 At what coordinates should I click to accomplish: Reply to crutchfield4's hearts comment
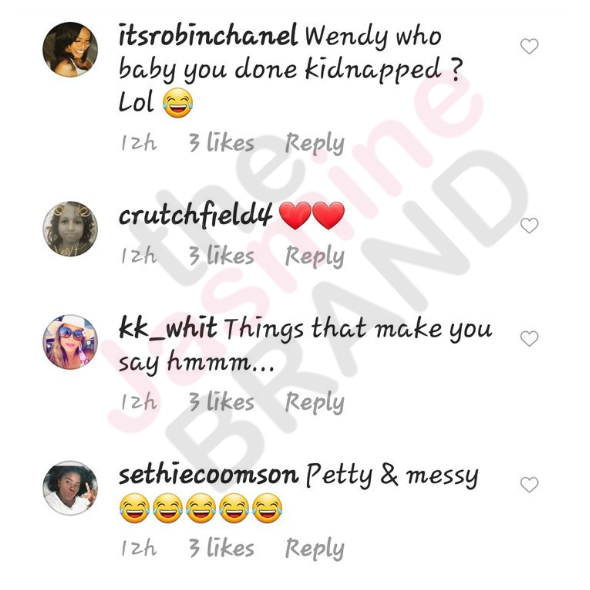click(x=315, y=256)
